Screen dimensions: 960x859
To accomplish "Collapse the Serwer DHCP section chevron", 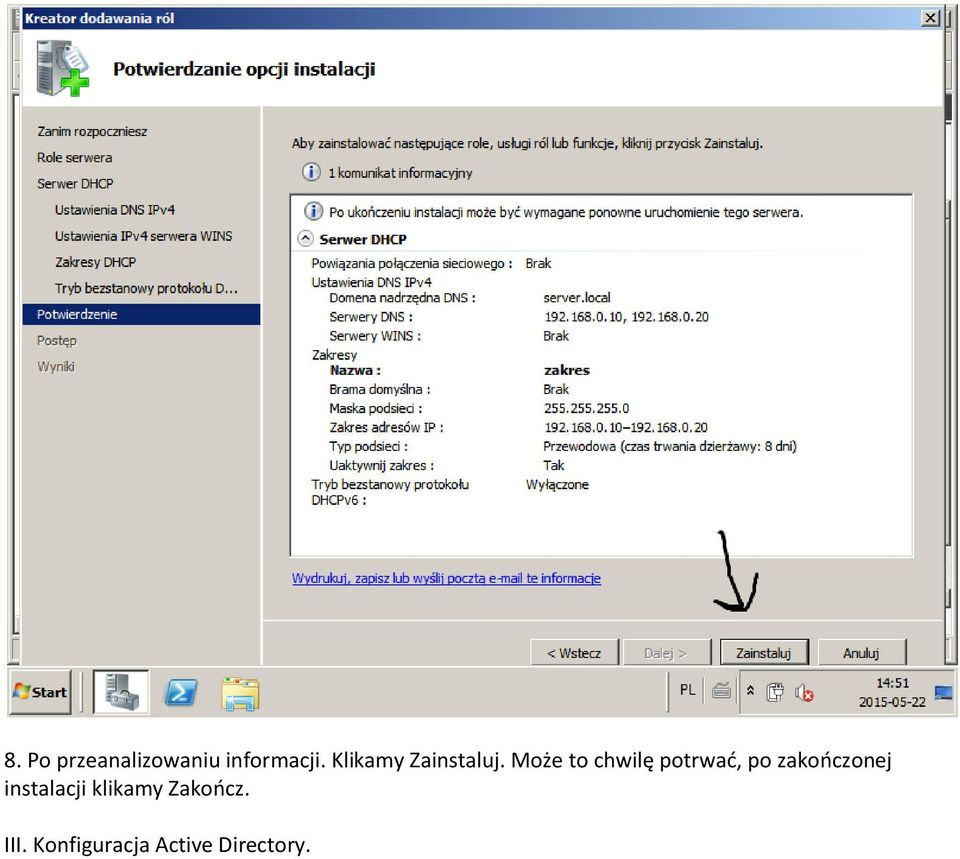I will [x=305, y=239].
